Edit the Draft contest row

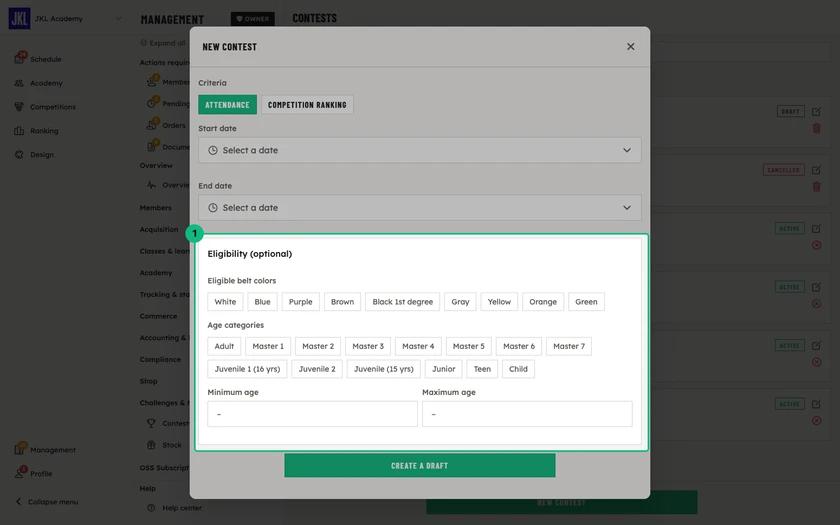[816, 111]
